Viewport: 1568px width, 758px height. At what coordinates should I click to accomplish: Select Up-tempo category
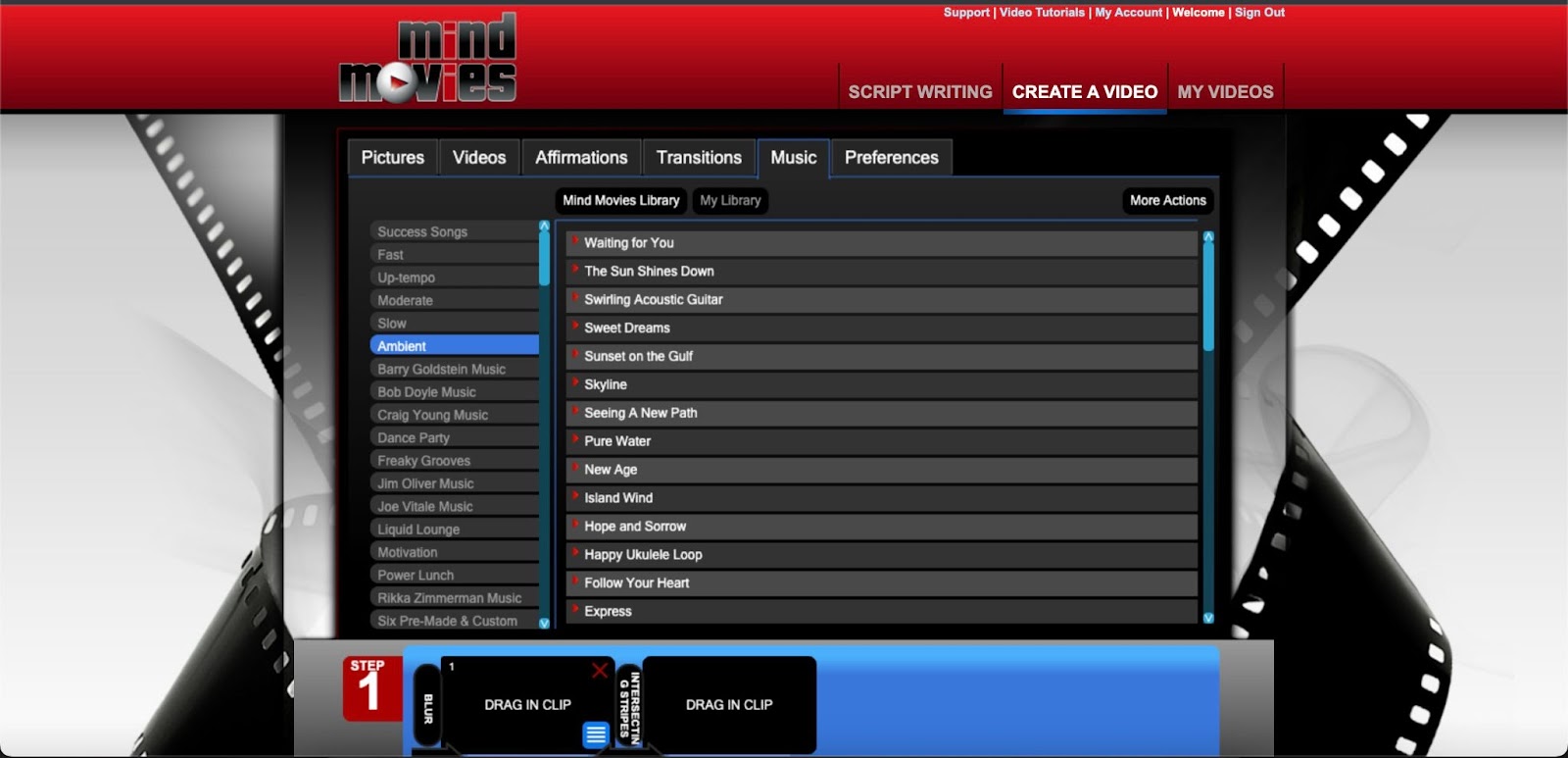455,278
